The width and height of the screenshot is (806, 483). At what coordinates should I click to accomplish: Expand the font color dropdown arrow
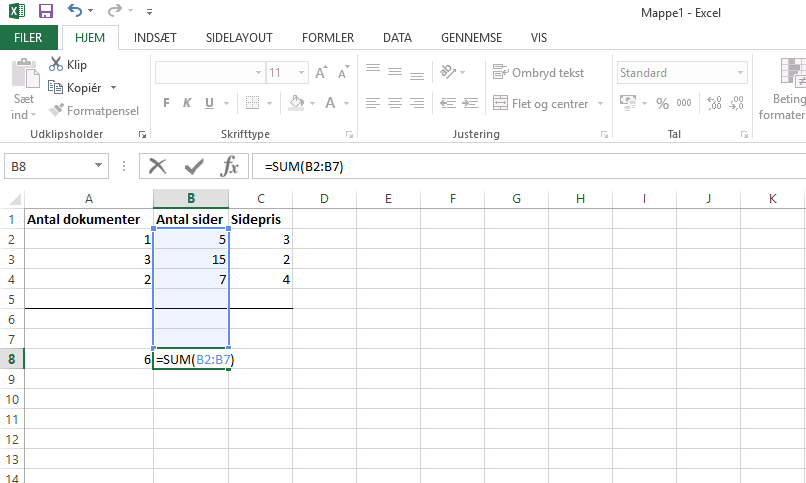click(346, 103)
